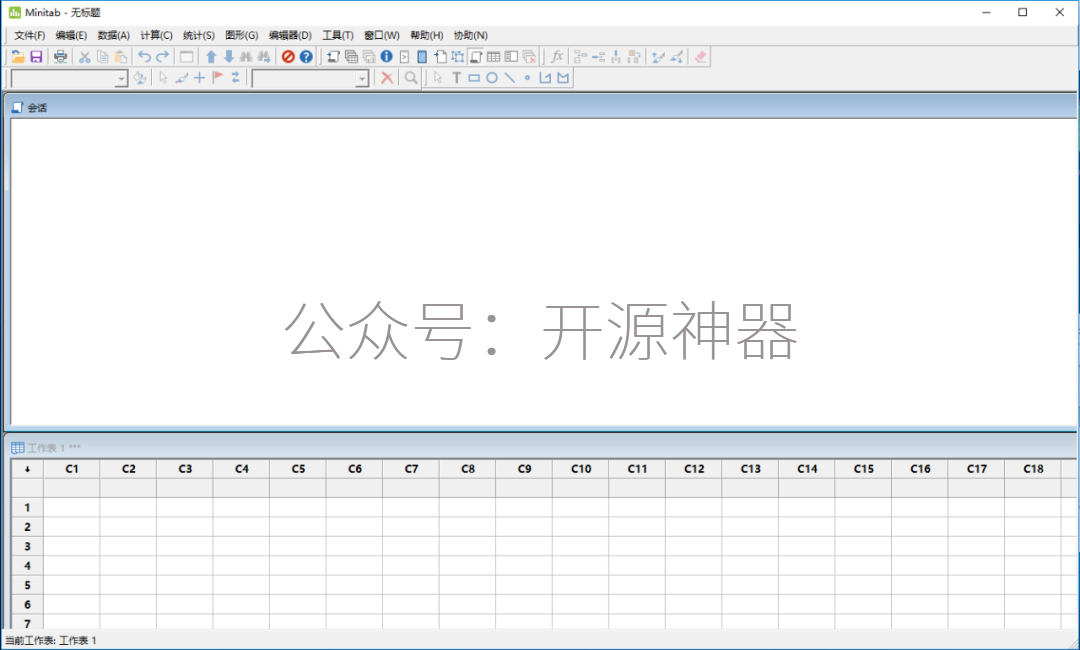Go to next command with down arrow
The height and width of the screenshot is (650, 1080).
229,57
